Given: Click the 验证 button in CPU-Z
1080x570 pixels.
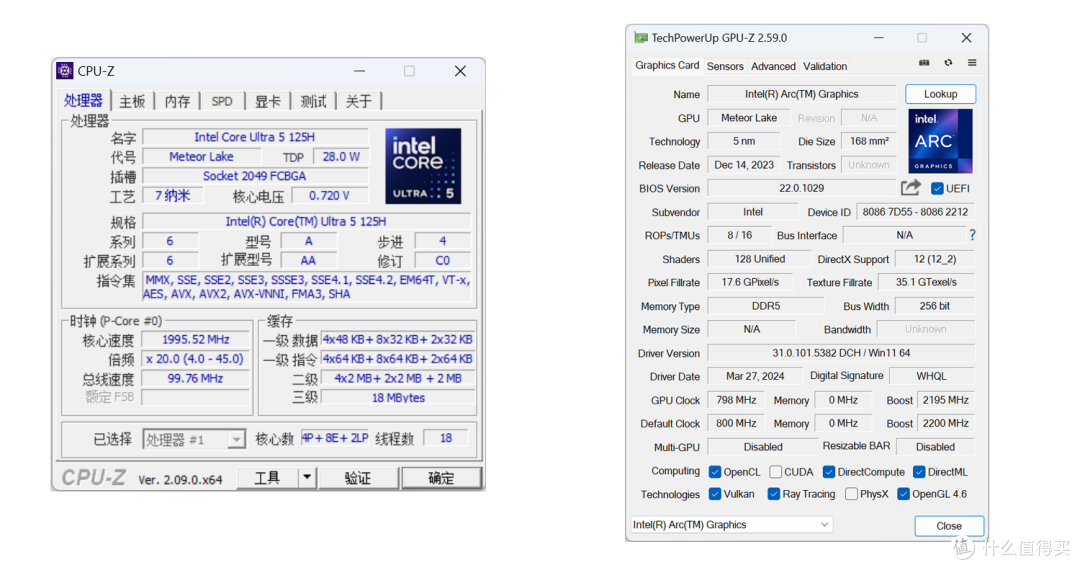Looking at the screenshot, I should [357, 478].
